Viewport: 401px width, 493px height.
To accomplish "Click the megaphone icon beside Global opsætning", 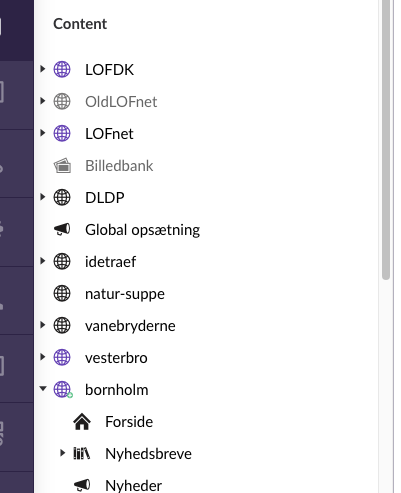I will [x=62, y=229].
